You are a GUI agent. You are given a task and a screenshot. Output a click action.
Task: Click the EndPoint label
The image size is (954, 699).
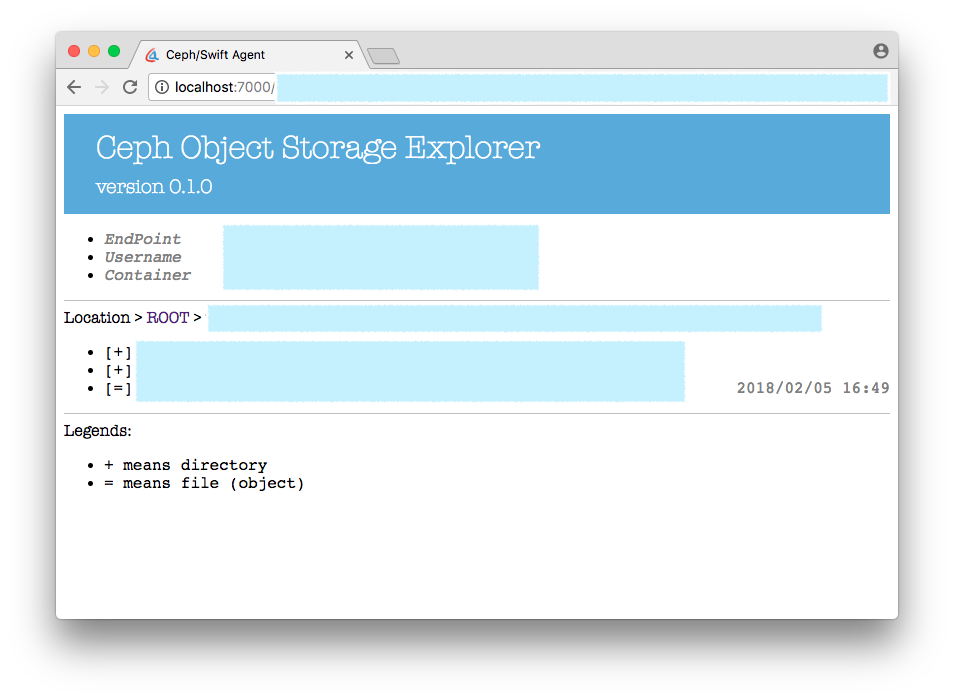(142, 239)
